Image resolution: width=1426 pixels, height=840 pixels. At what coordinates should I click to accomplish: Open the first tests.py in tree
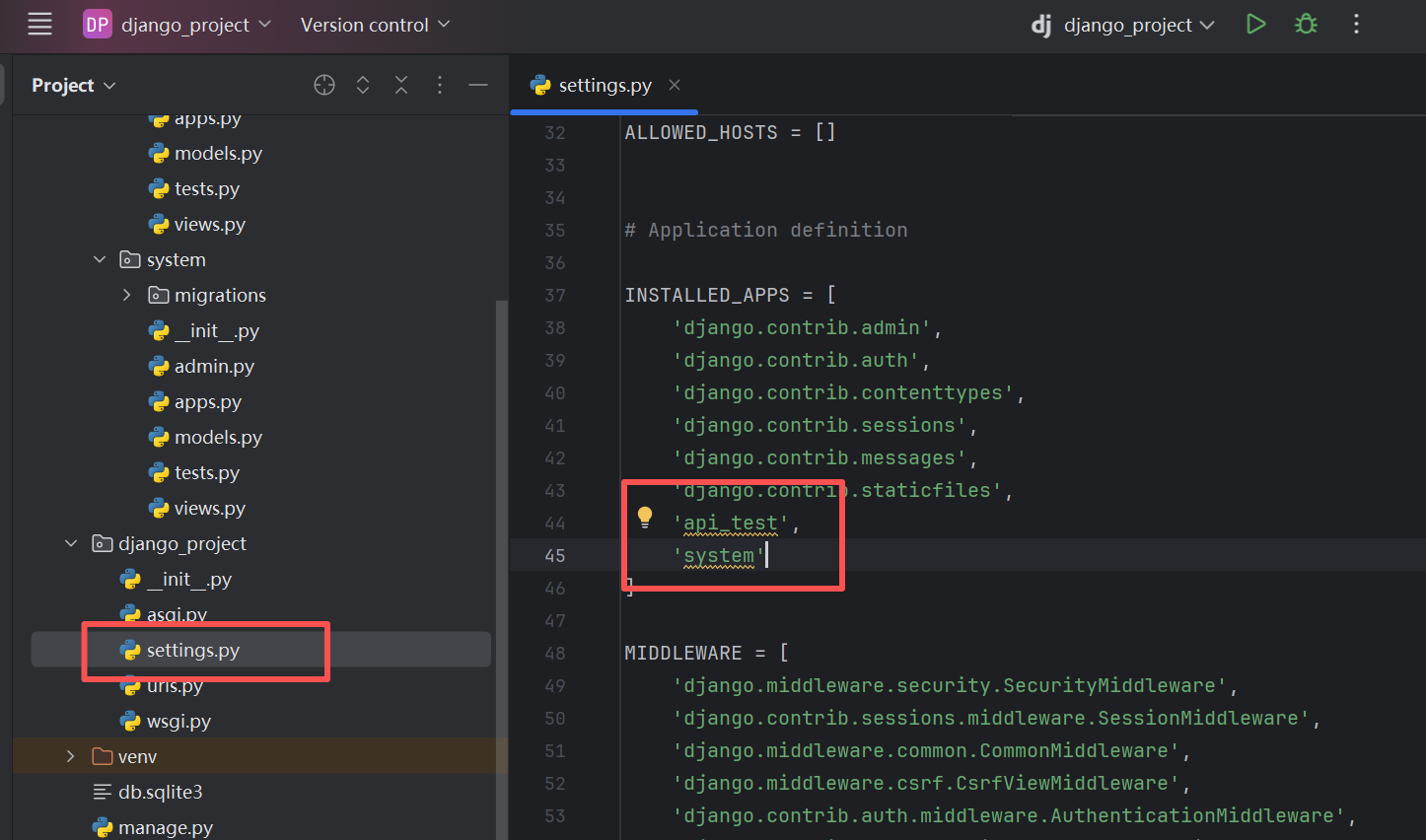tap(207, 188)
